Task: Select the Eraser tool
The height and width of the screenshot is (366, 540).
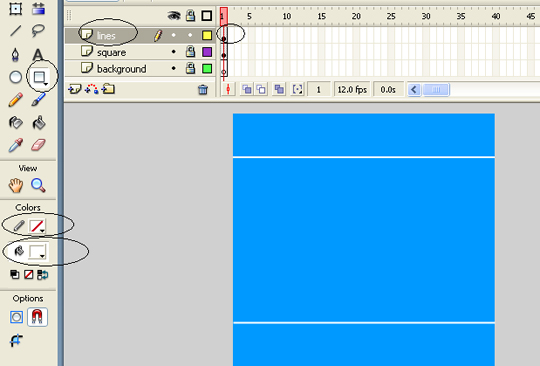Action: coord(38,145)
